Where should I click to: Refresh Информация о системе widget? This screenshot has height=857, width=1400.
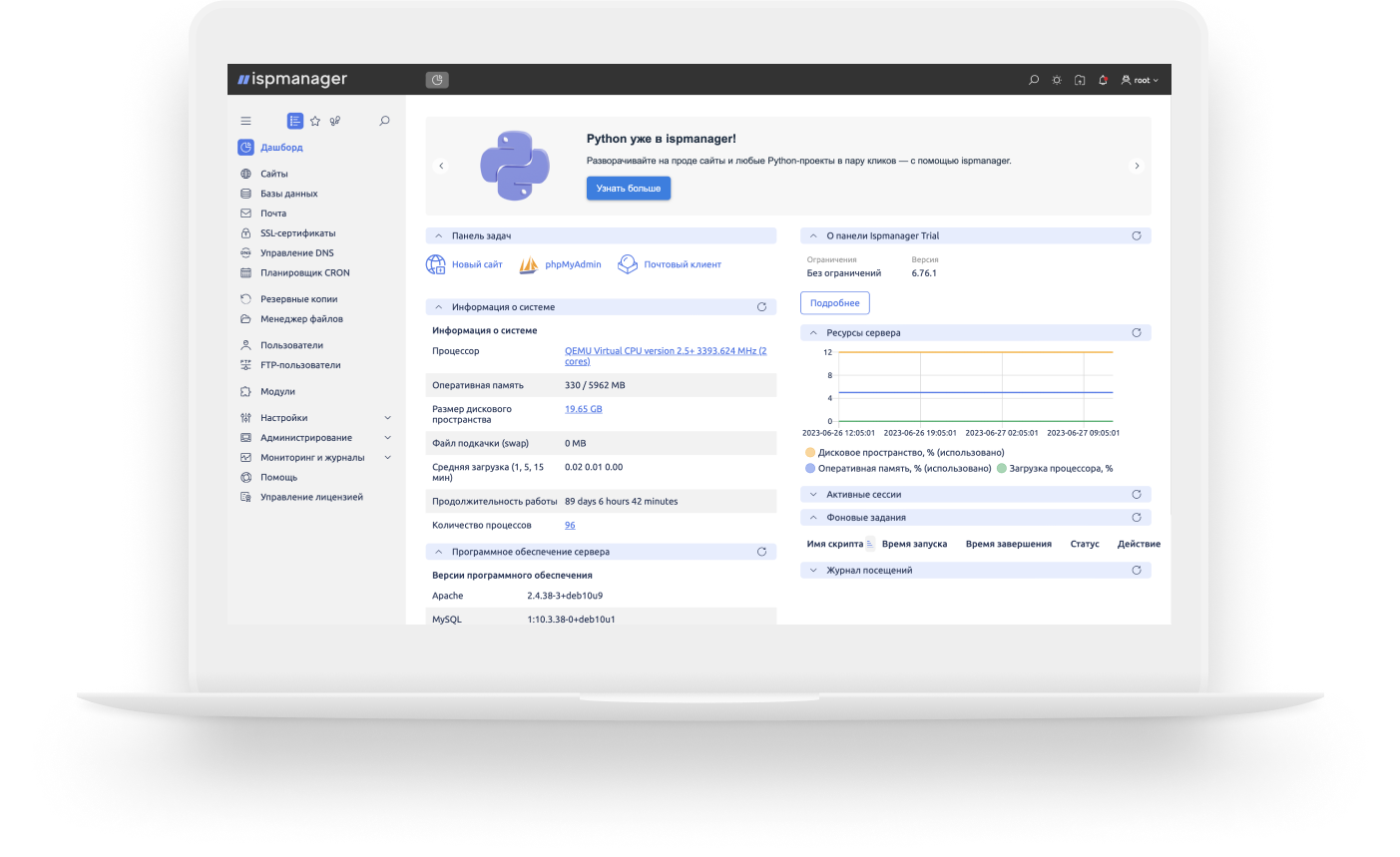pyautogui.click(x=761, y=307)
